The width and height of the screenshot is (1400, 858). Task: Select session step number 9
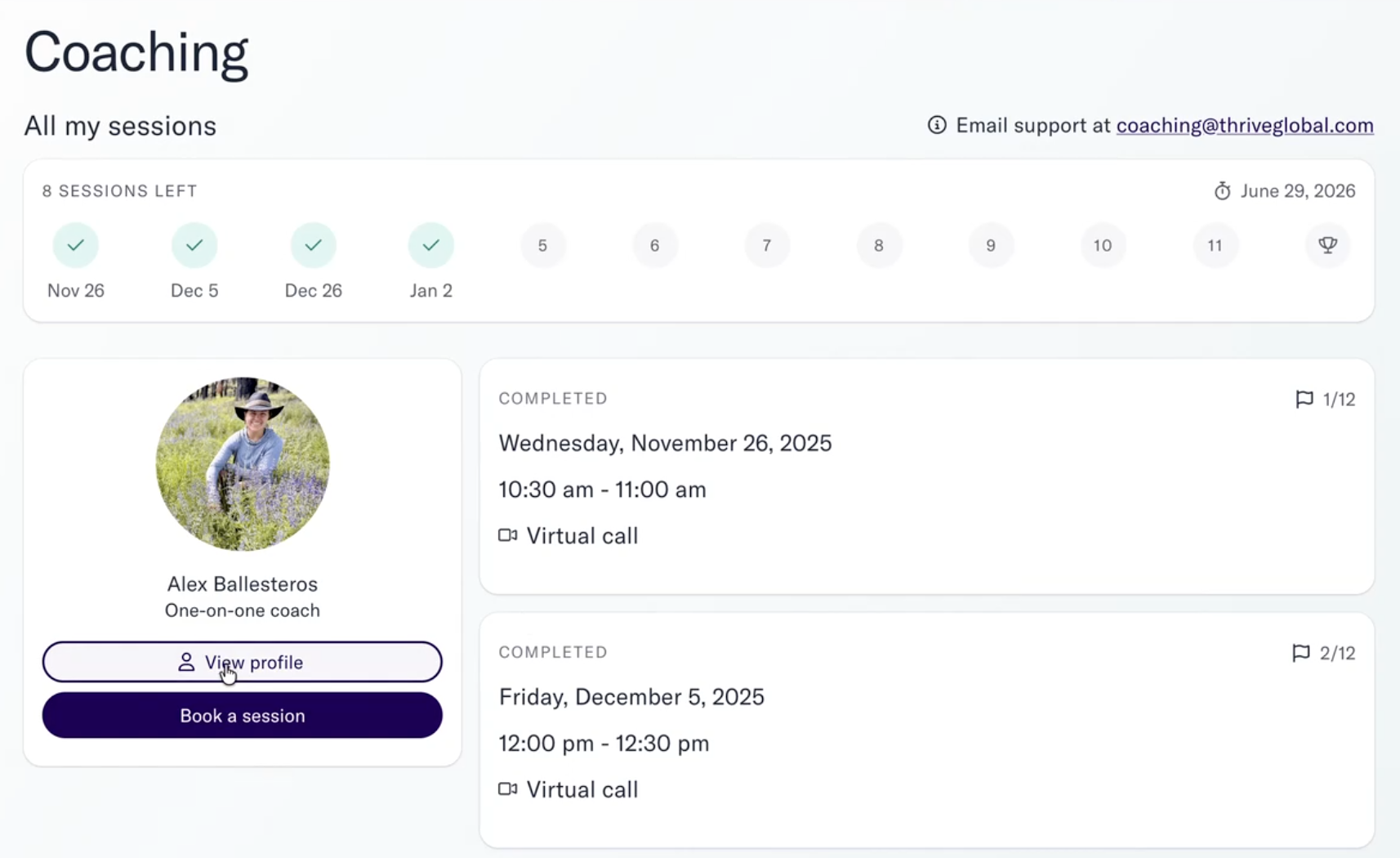pyautogui.click(x=991, y=245)
